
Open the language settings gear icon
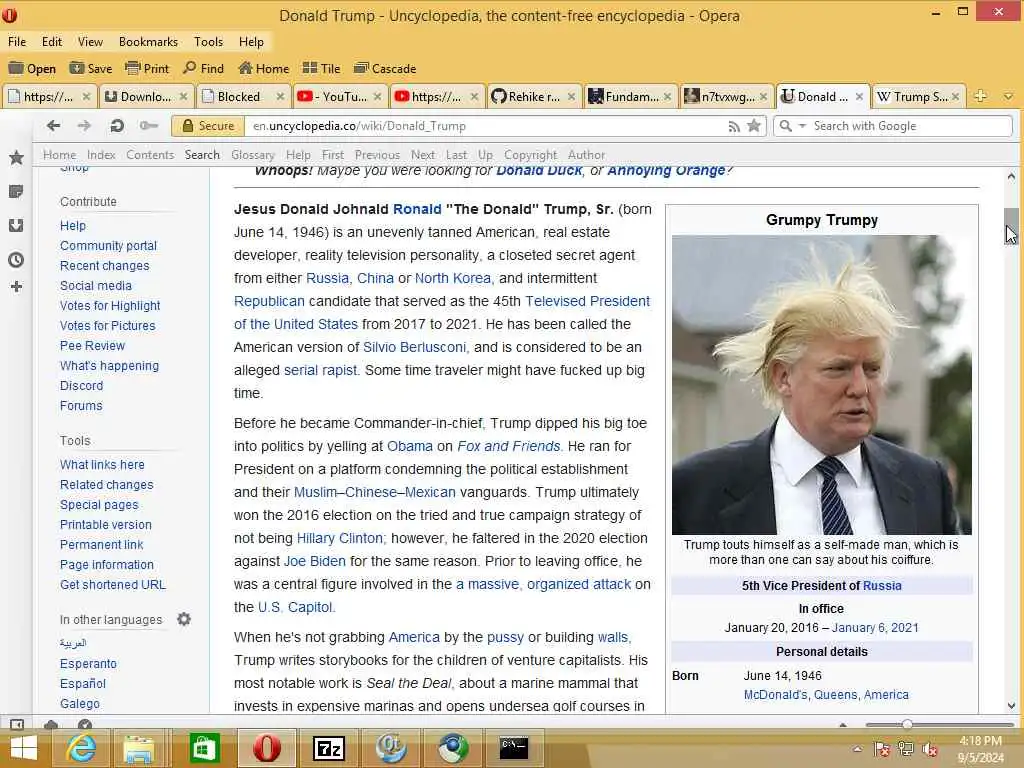coord(184,619)
